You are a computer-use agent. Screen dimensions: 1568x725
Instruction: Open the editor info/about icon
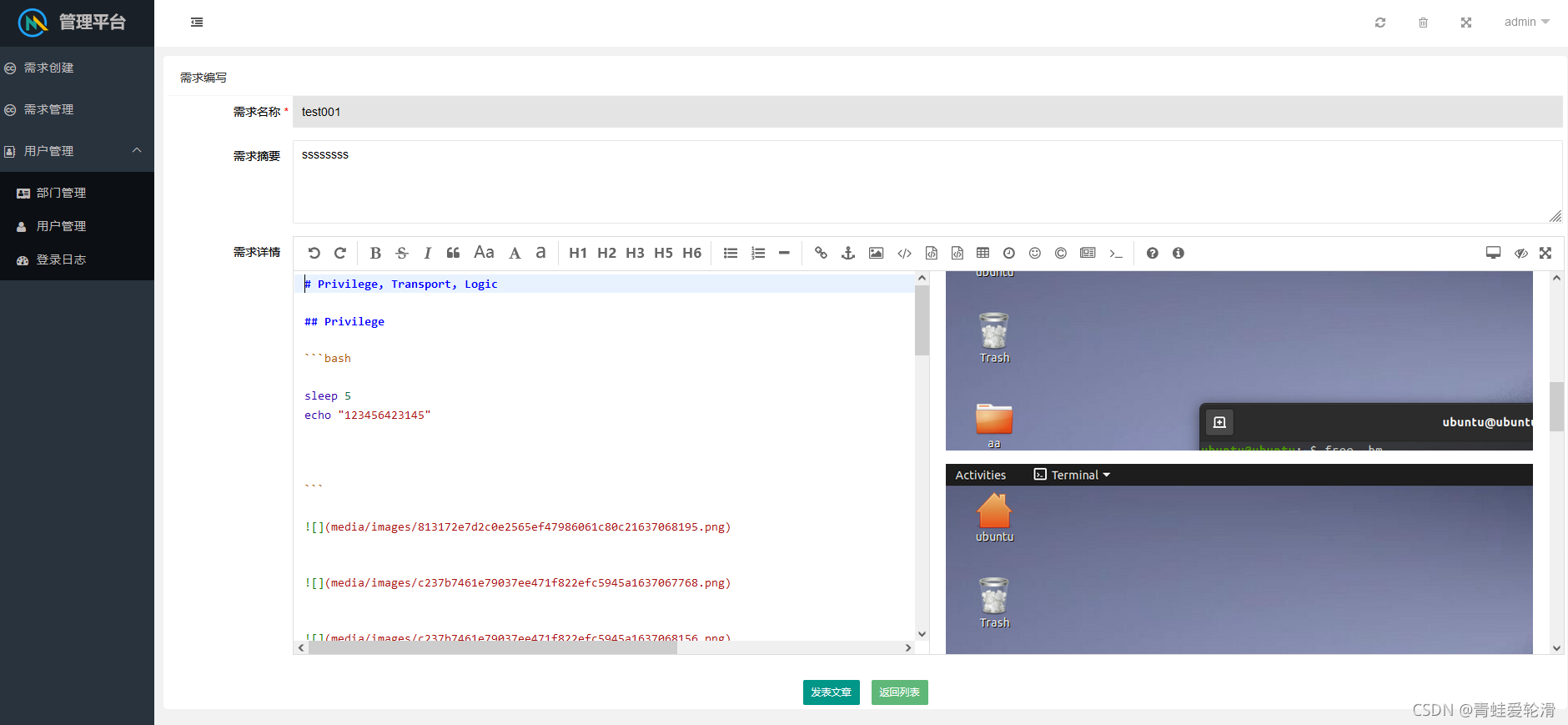click(x=1178, y=253)
